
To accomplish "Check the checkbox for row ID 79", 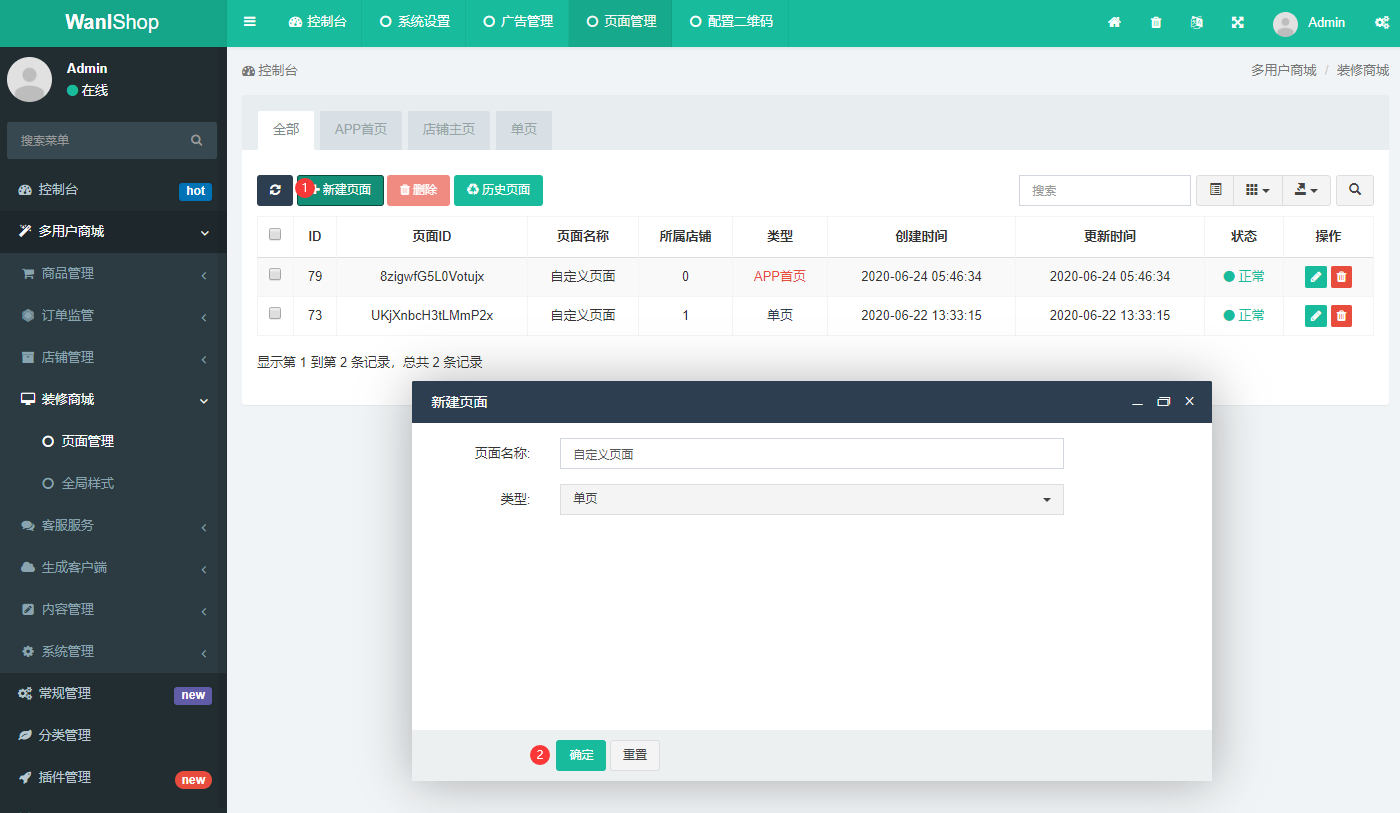I will click(x=275, y=274).
